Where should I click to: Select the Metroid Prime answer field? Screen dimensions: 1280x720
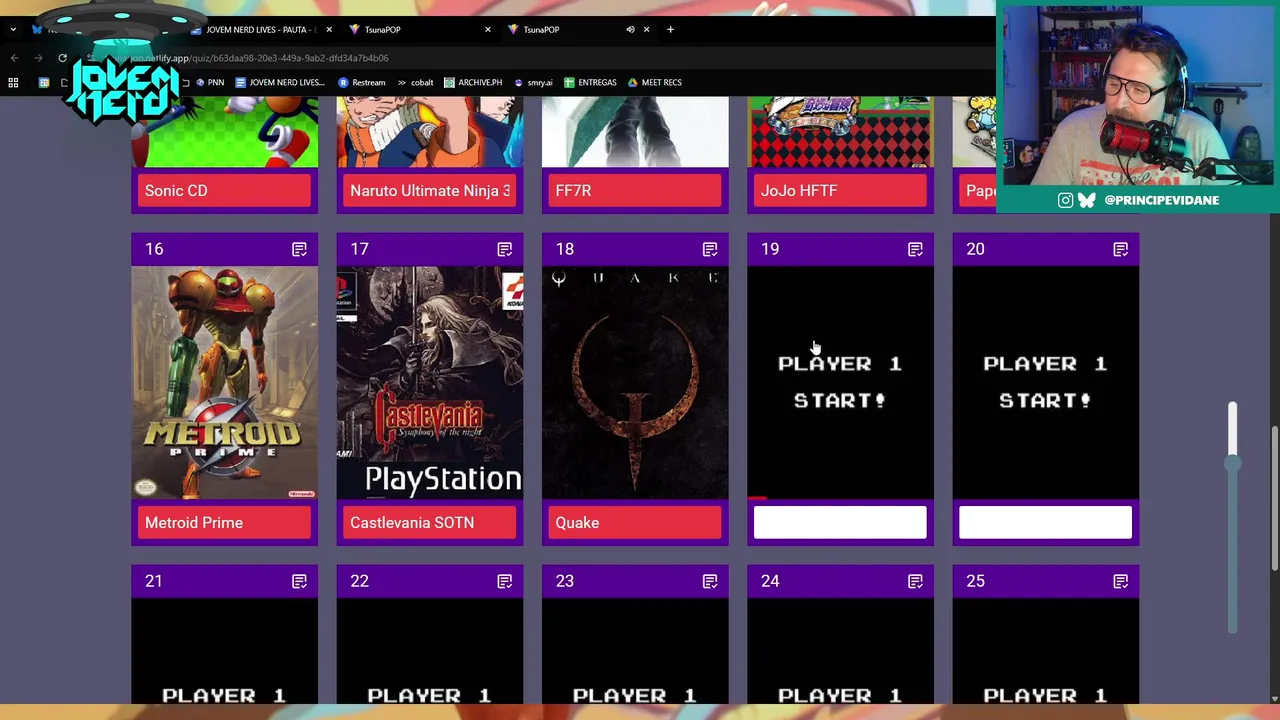pyautogui.click(x=224, y=522)
